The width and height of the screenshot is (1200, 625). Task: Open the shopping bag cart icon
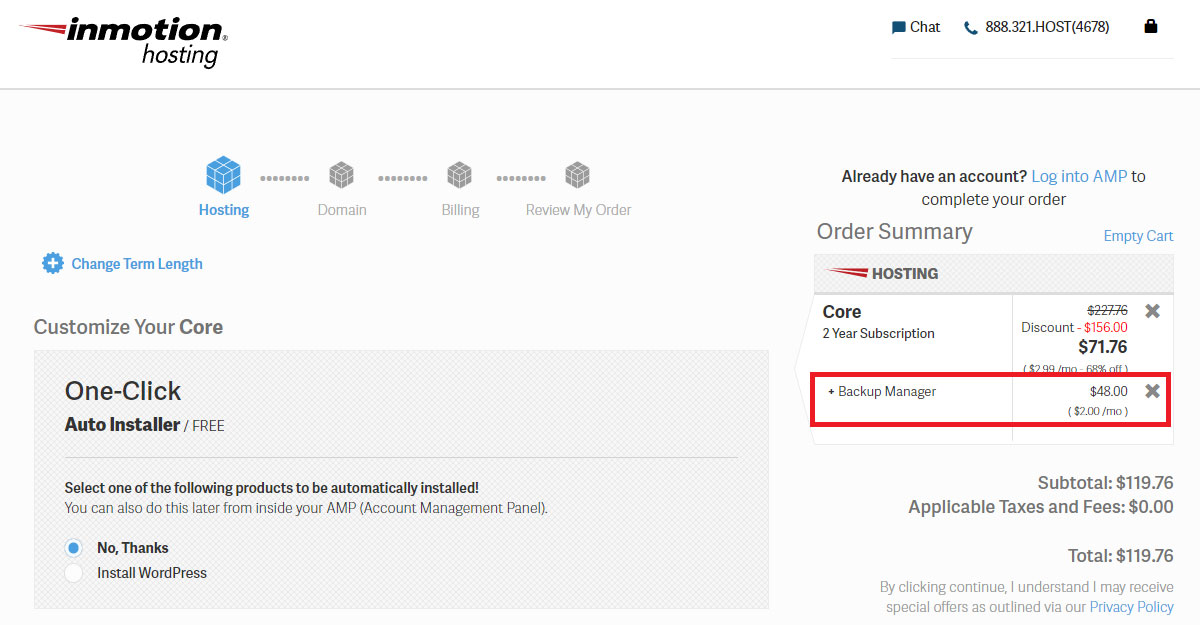tap(1150, 26)
